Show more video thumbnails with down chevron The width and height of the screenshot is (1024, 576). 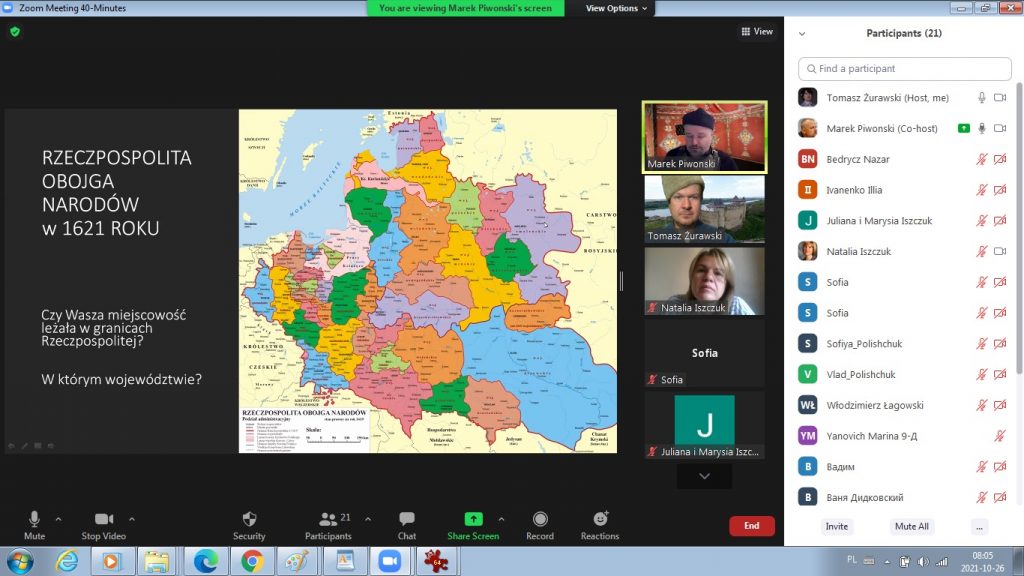[x=704, y=477]
